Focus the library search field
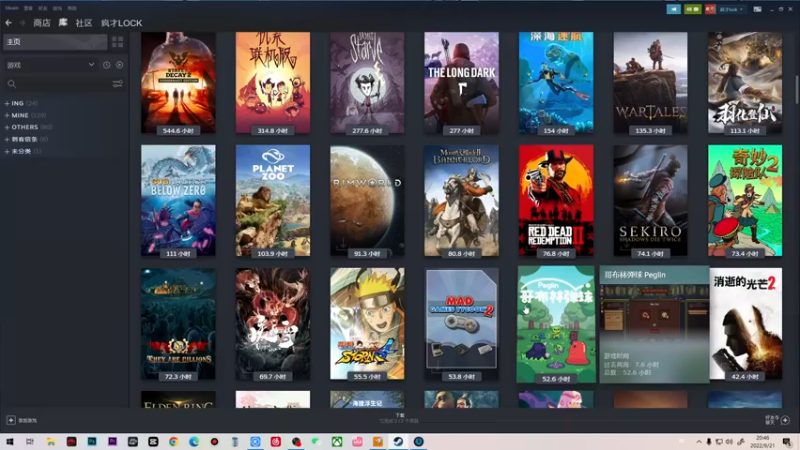The height and width of the screenshot is (450, 800). pos(56,84)
